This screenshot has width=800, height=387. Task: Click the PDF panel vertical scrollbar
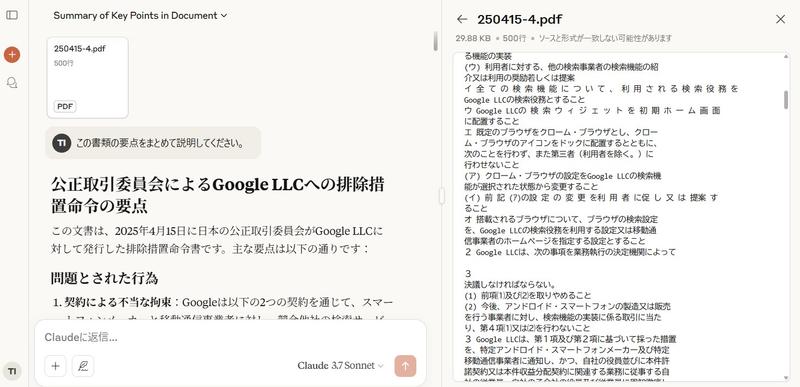785,99
